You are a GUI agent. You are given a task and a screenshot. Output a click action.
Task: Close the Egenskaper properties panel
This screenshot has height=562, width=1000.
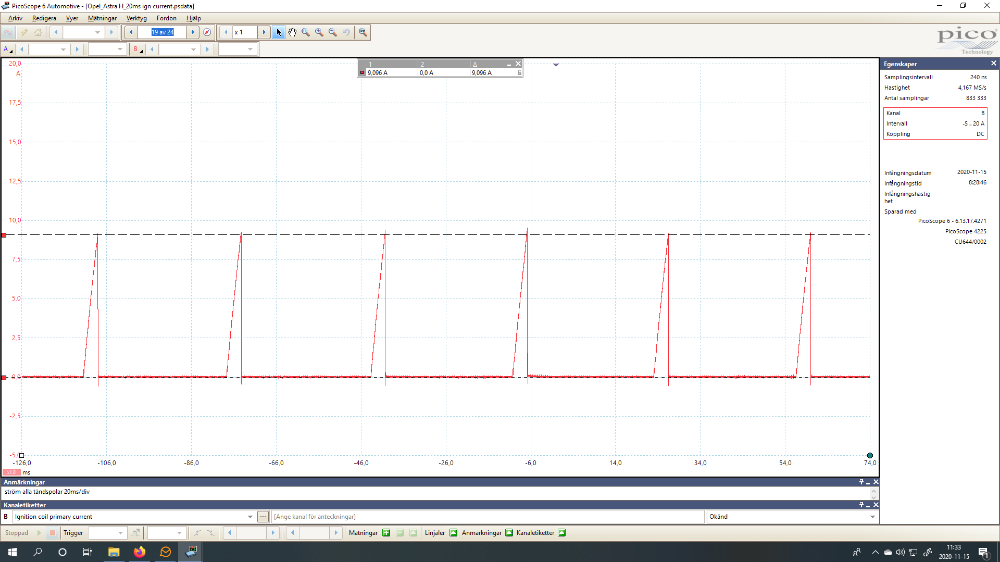[993, 63]
